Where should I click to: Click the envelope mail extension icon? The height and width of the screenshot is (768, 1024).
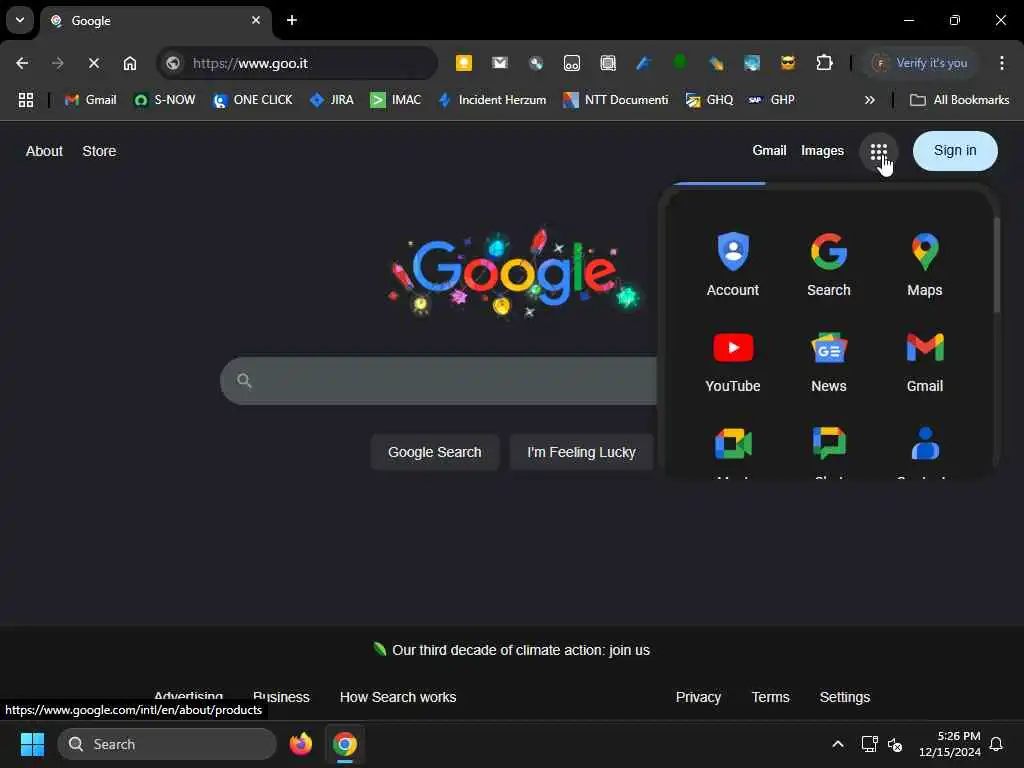coord(500,63)
